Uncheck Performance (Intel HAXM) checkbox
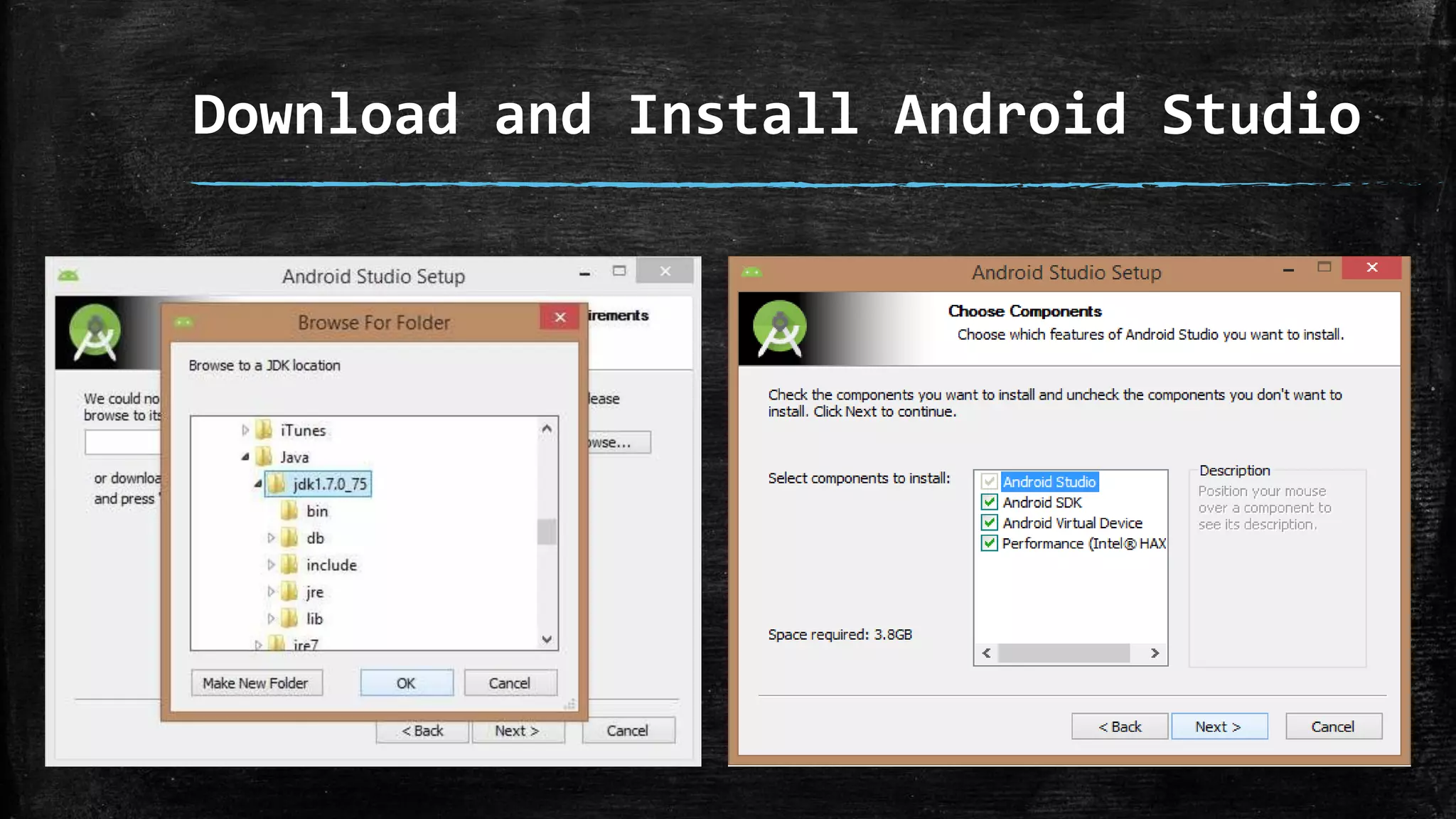This screenshot has height=819, width=1456. point(989,543)
